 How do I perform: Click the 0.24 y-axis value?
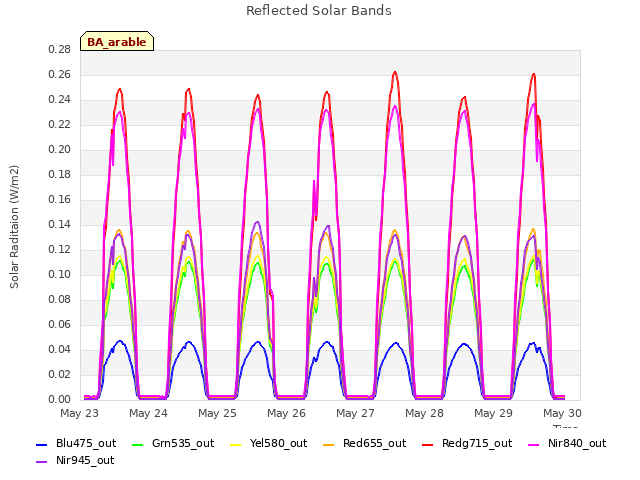click(60, 100)
